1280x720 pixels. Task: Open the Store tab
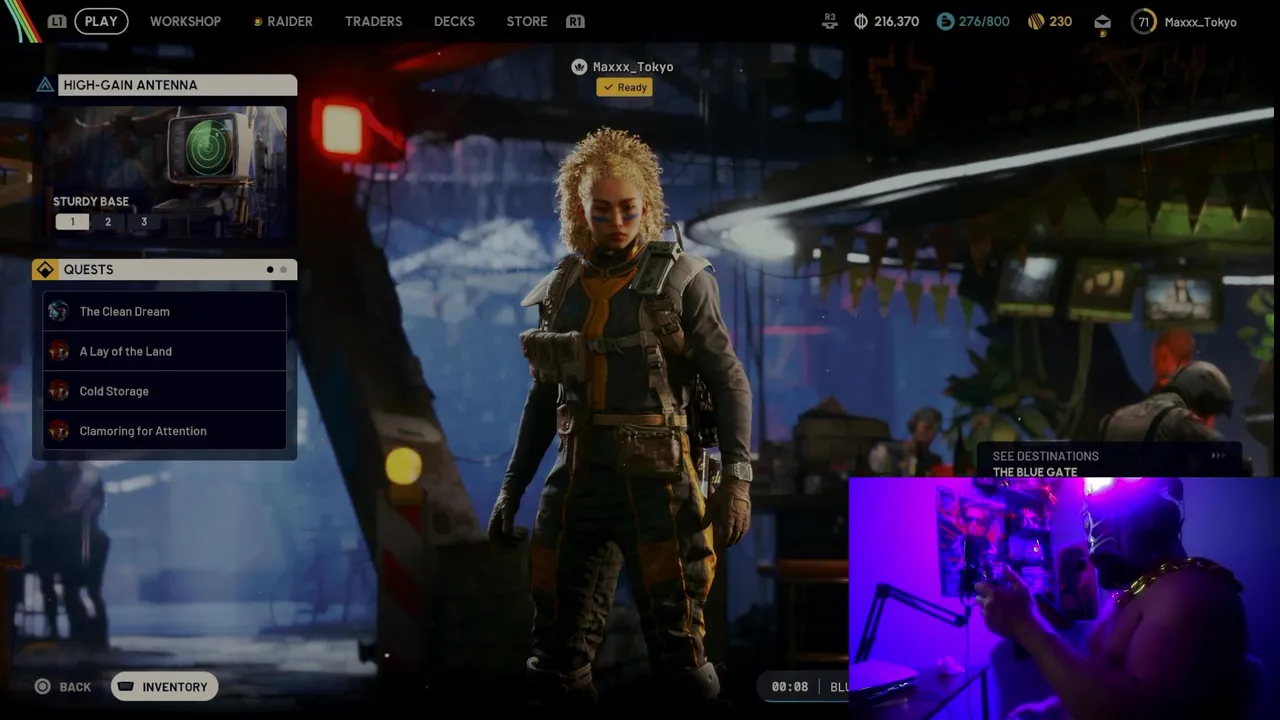coord(527,21)
